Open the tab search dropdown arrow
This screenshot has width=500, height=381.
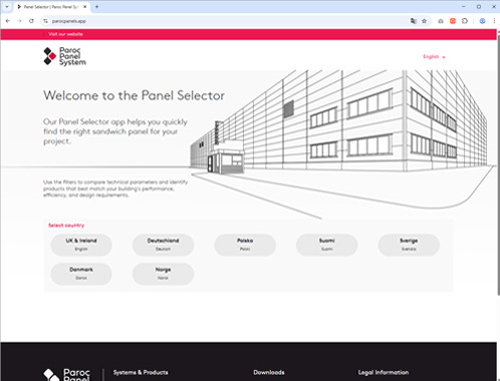click(x=7, y=7)
